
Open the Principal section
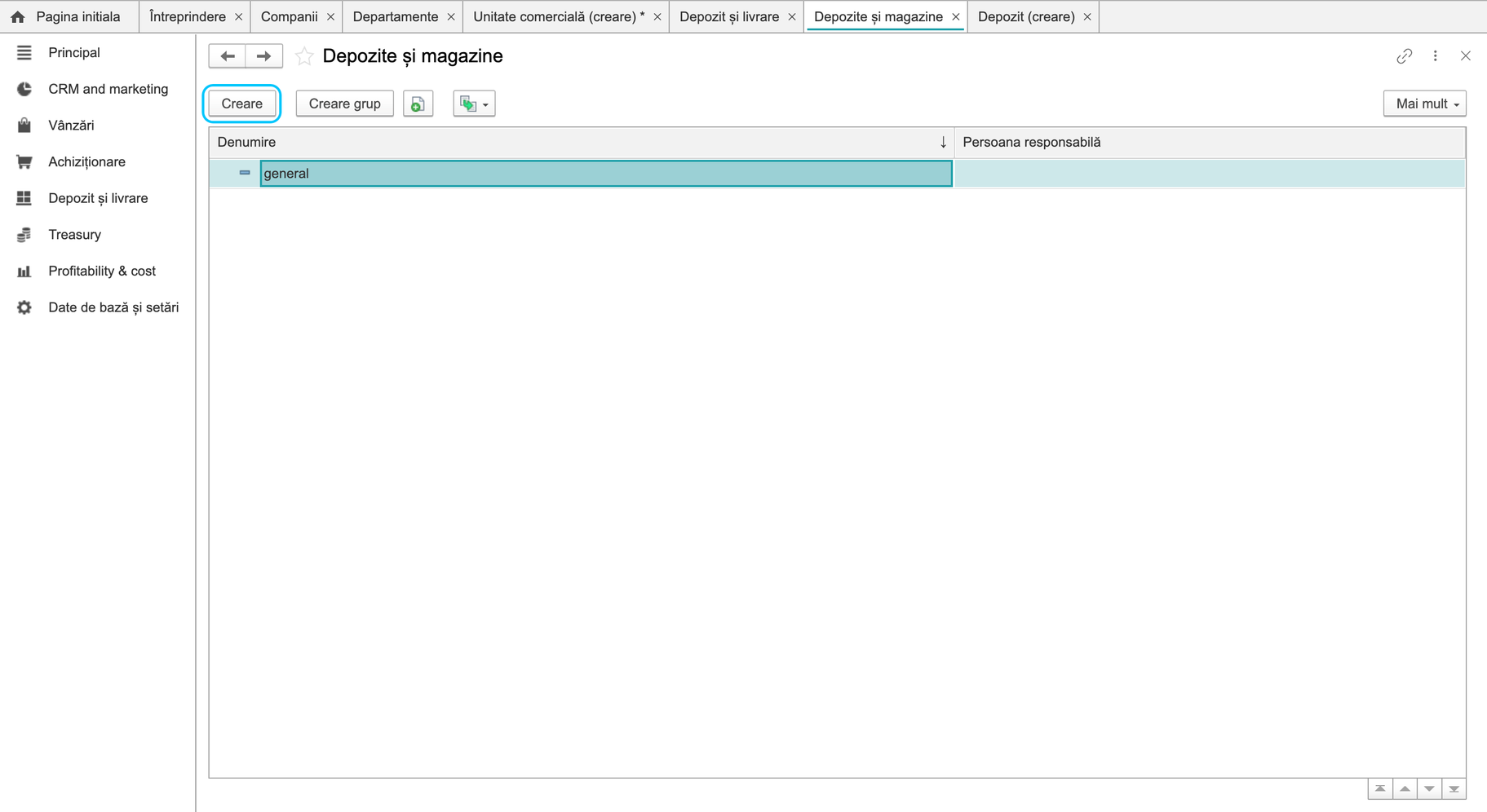tap(74, 53)
